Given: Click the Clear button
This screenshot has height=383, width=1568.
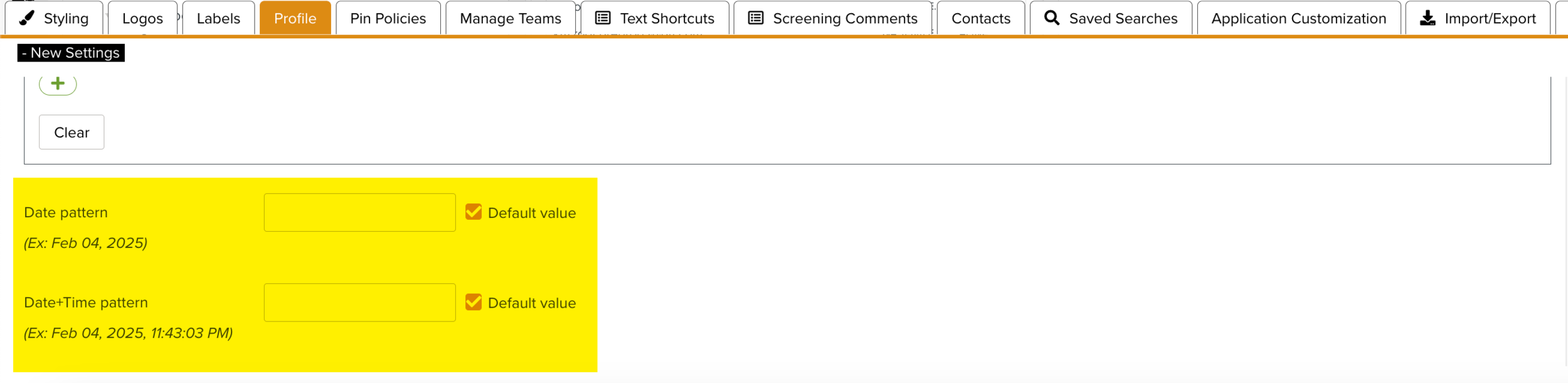Looking at the screenshot, I should point(72,132).
